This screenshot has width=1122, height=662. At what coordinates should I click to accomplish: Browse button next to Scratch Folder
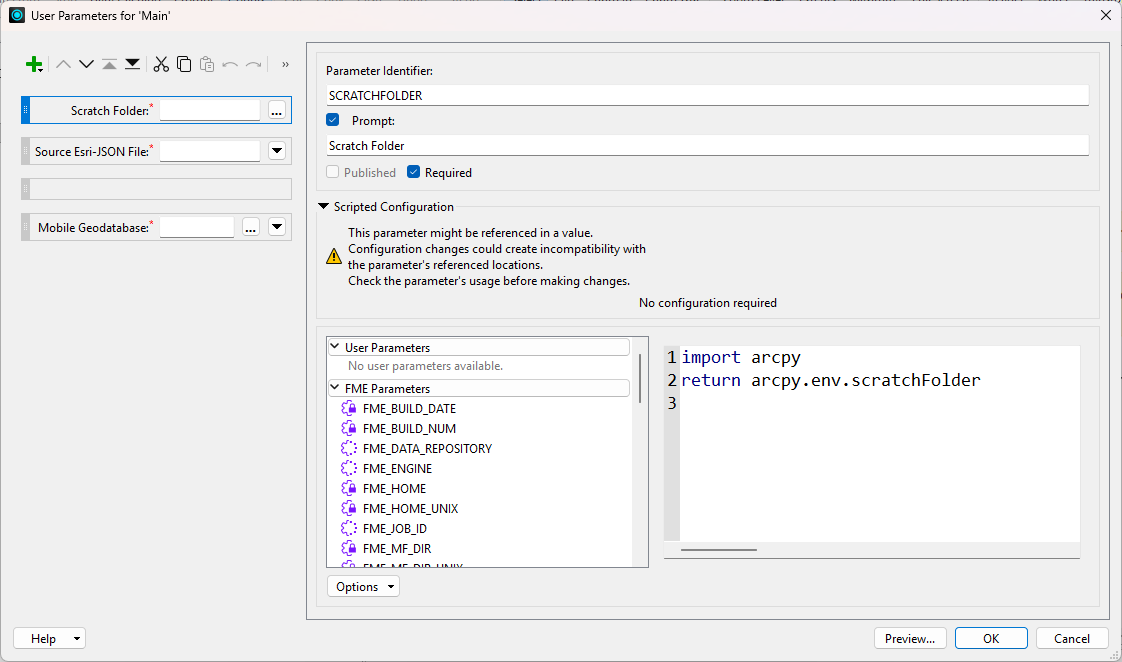[277, 110]
